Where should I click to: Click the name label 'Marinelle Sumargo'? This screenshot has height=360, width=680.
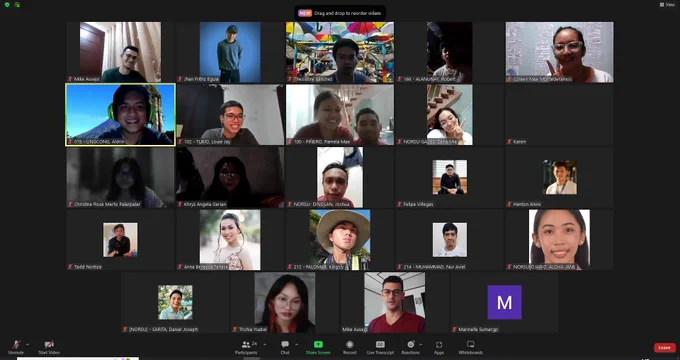[478, 329]
